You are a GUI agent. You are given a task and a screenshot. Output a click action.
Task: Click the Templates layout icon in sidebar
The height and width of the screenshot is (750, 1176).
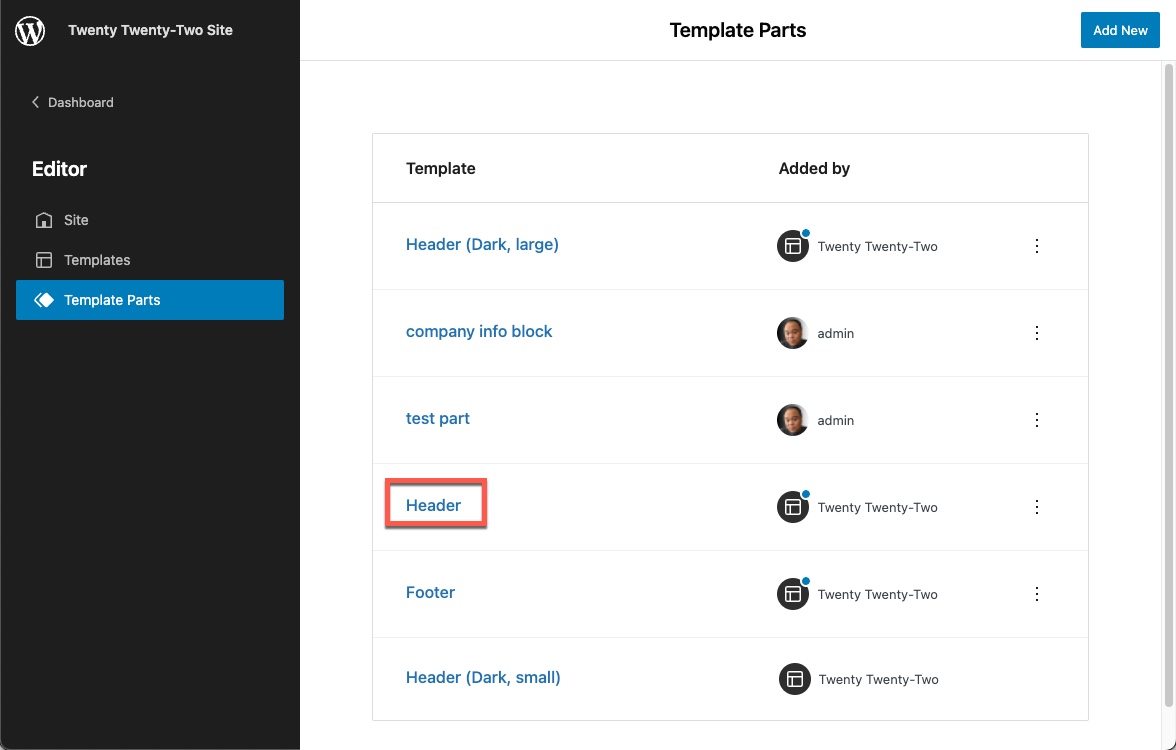[44, 260]
